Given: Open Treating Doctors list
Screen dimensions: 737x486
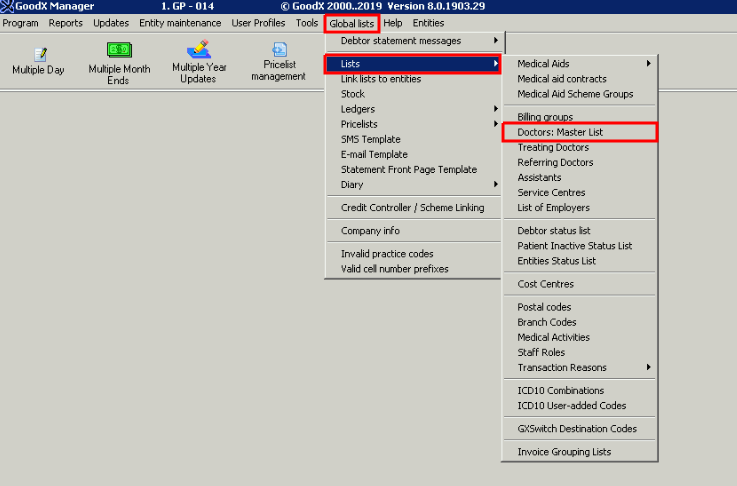Looking at the screenshot, I should click(x=580, y=148).
